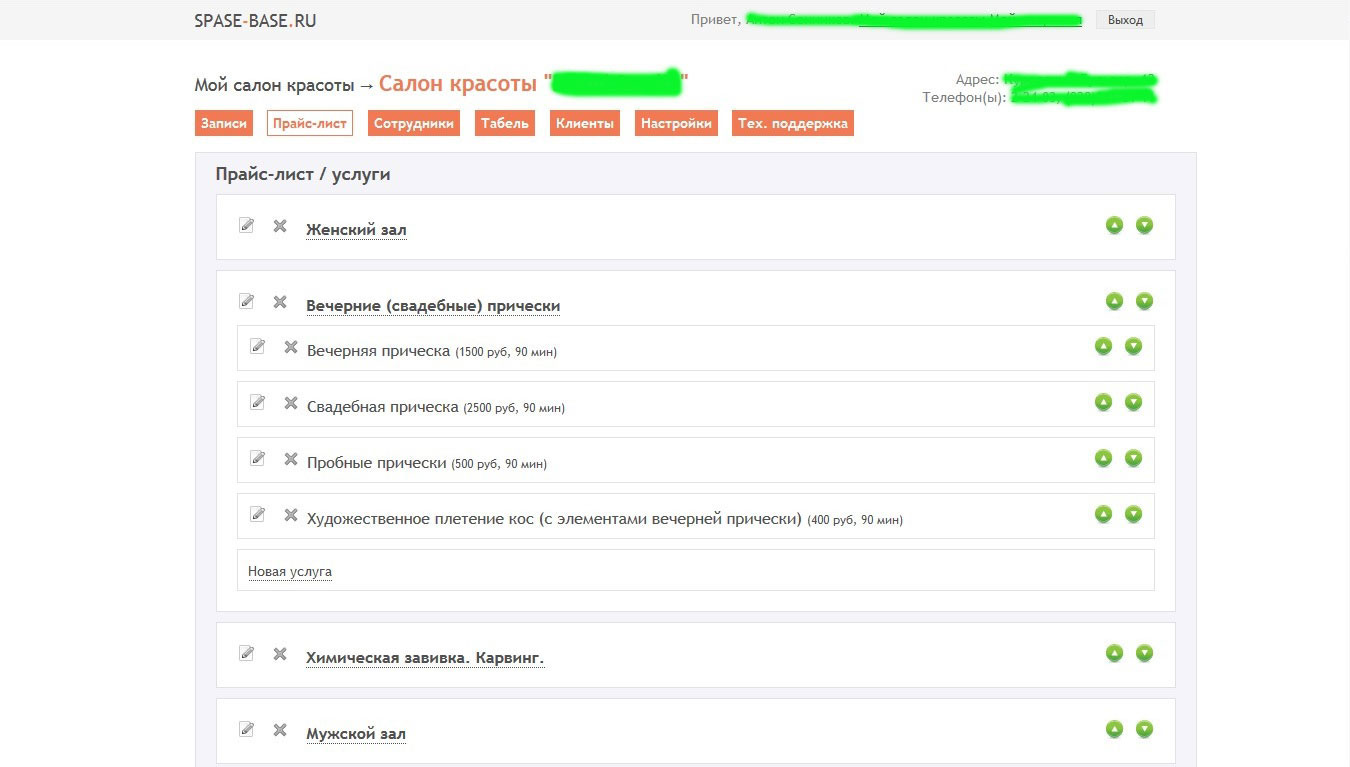Delete the Вечерние (свадебные) прически category
The height and width of the screenshot is (767, 1350).
280,302
